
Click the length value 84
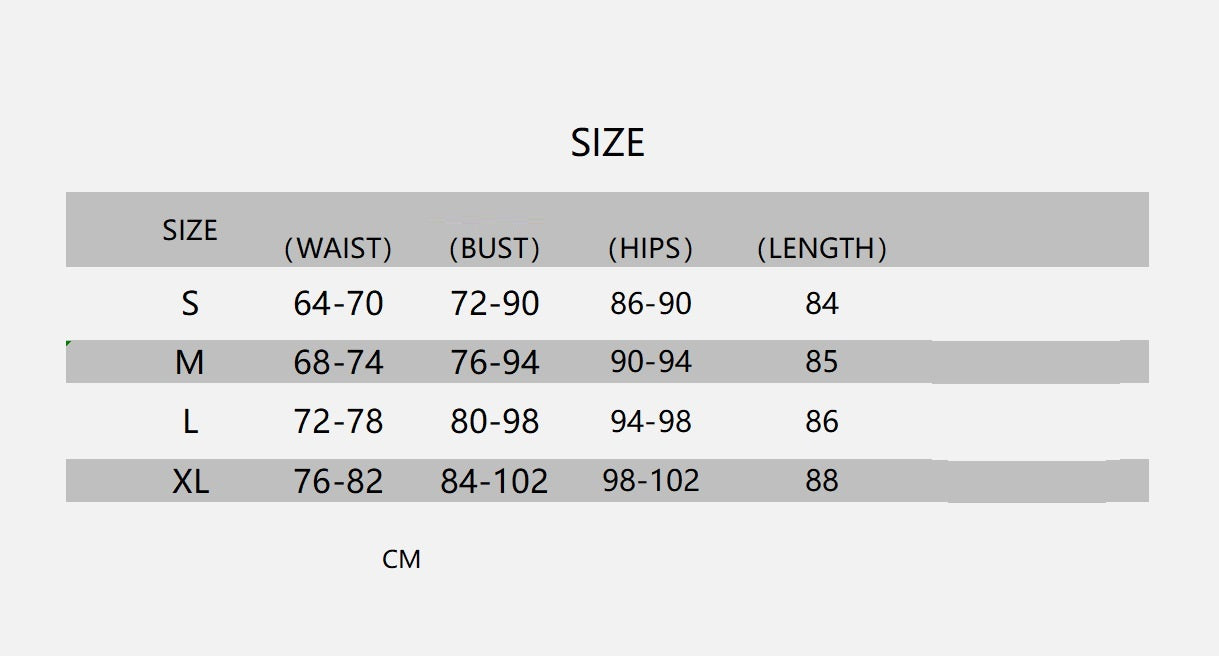click(x=821, y=303)
